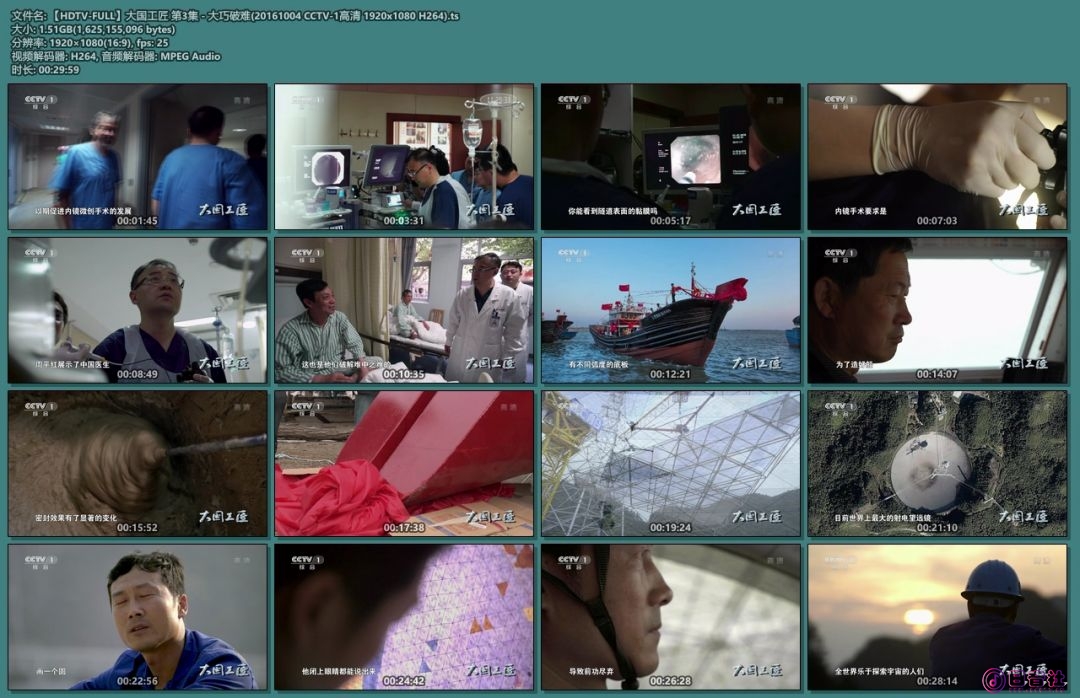Click the subtitle 导致前功尽弃
Screen dimensions: 1080x698
click(x=591, y=671)
